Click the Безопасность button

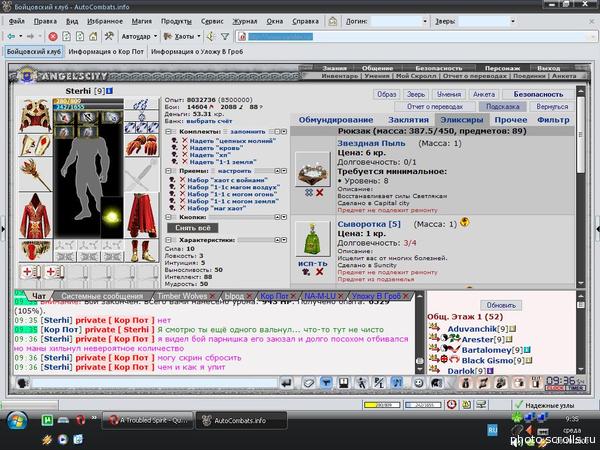538,94
